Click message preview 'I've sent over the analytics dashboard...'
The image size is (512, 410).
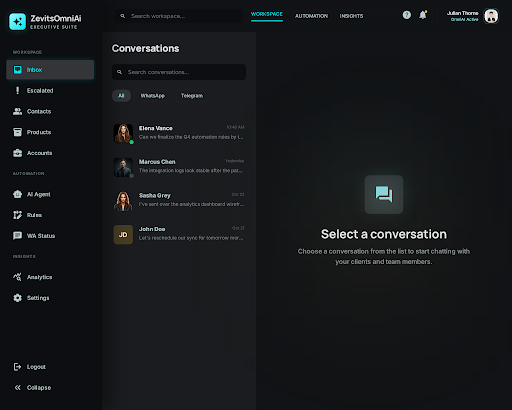pos(191,204)
